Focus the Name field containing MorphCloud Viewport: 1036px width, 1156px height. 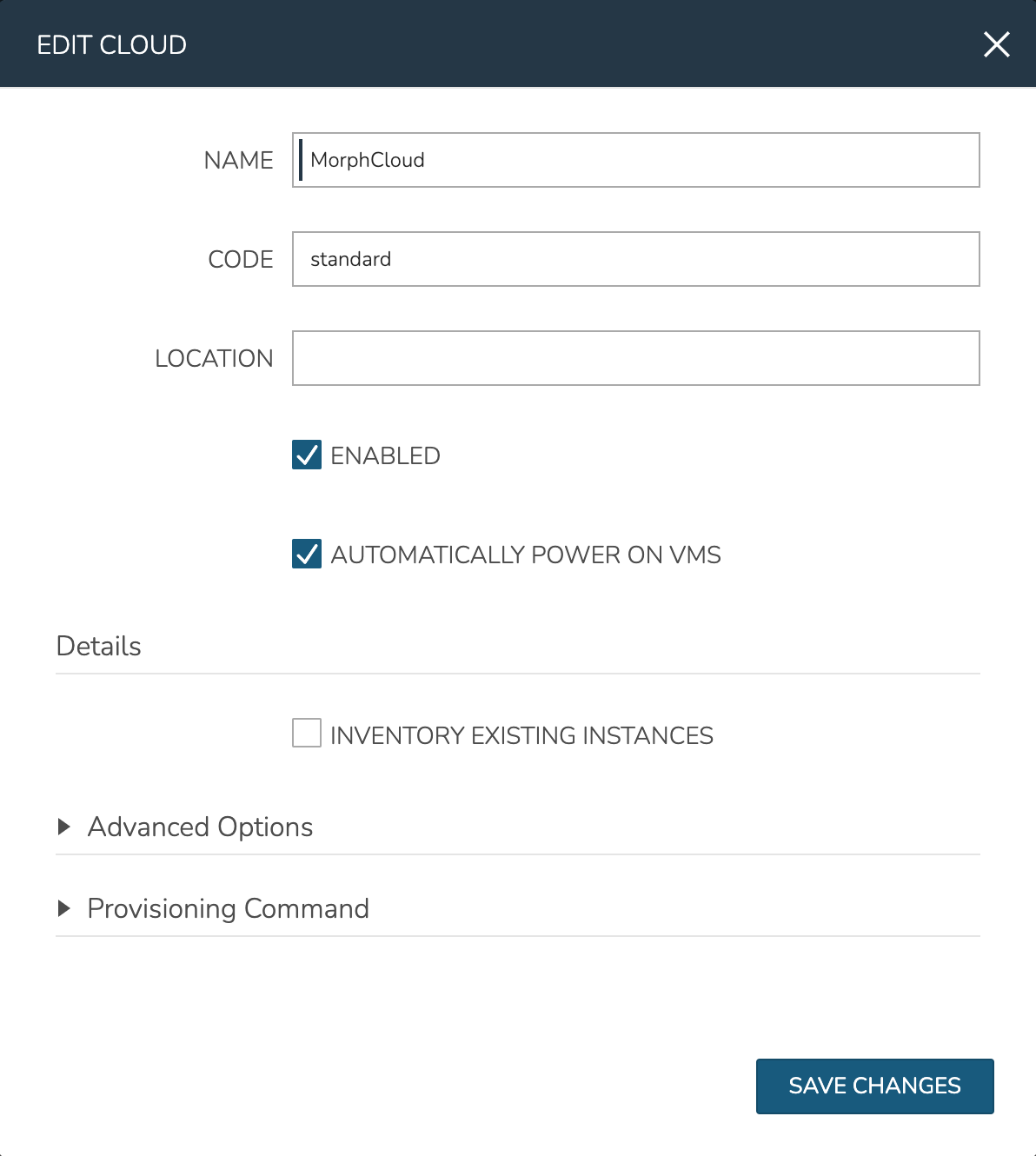(x=635, y=160)
